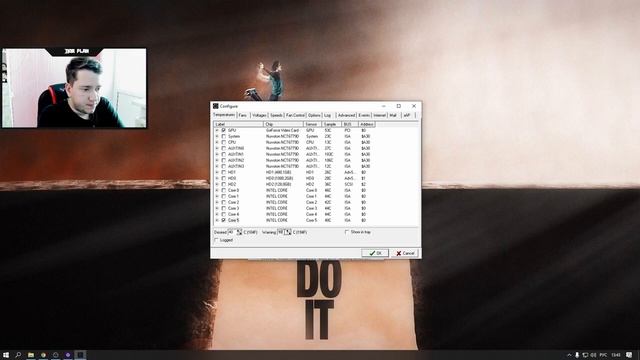This screenshot has height=360, width=640.
Task: Click the network tray icon
Action: pos(585,355)
